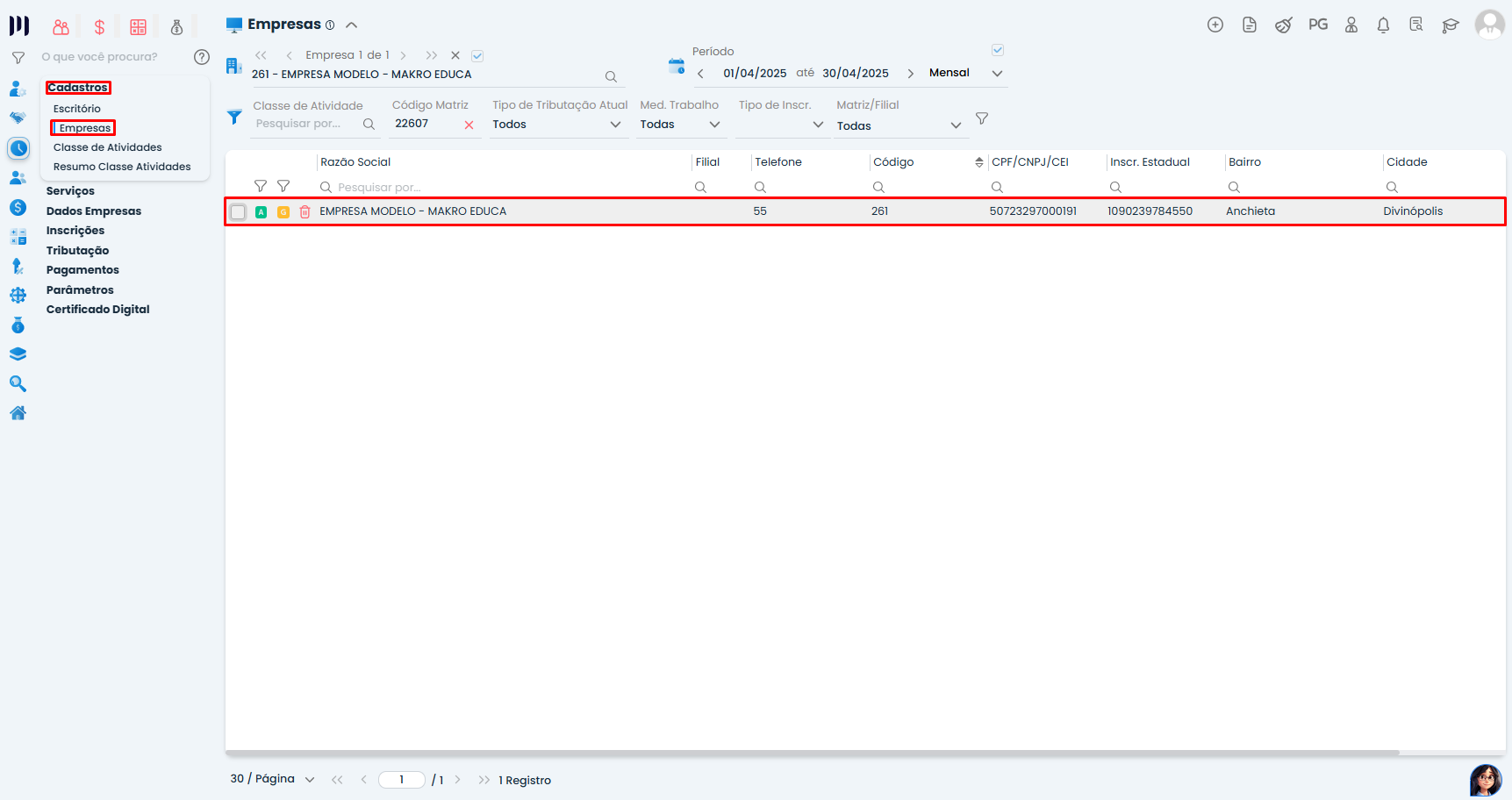The height and width of the screenshot is (800, 1512).
Task: Click the plus circle add icon
Action: pyautogui.click(x=1215, y=25)
